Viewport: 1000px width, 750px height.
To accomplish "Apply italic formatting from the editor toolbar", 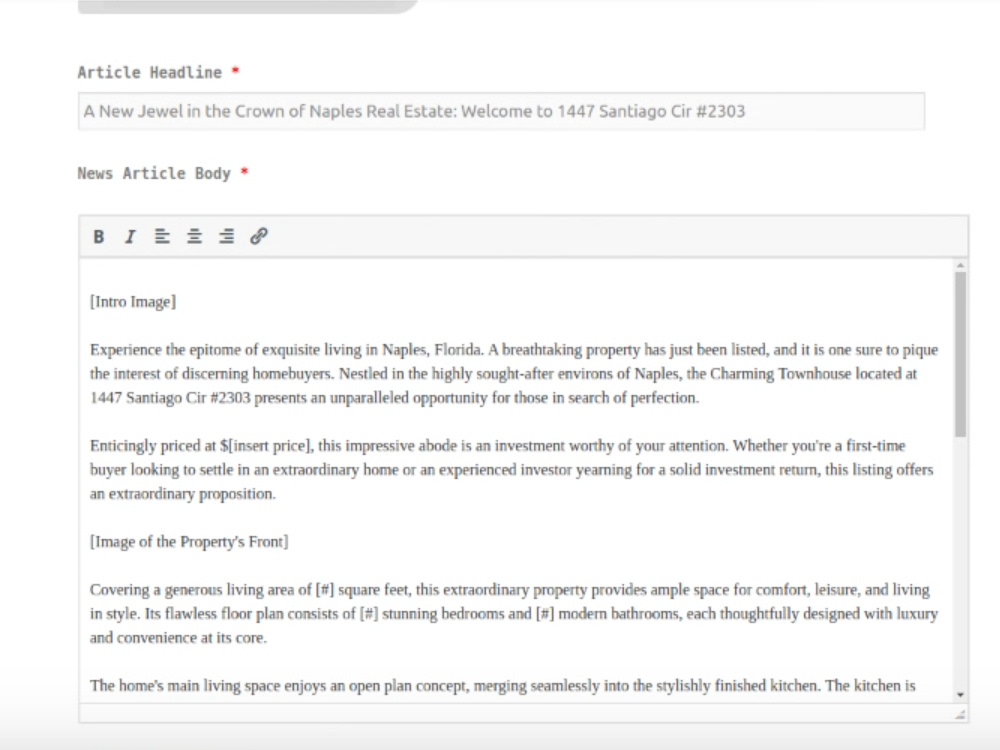I will [130, 237].
